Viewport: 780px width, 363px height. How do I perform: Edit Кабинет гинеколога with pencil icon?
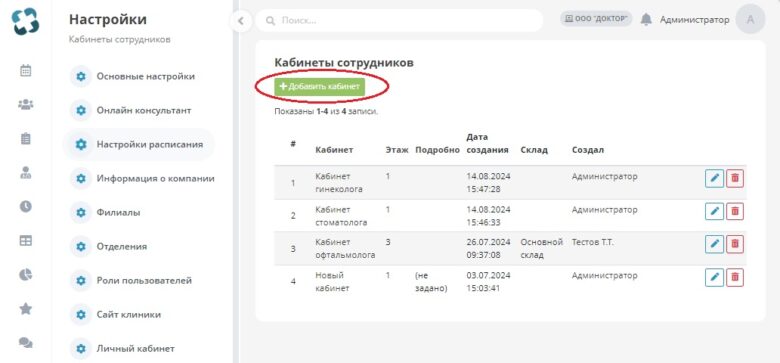714,178
